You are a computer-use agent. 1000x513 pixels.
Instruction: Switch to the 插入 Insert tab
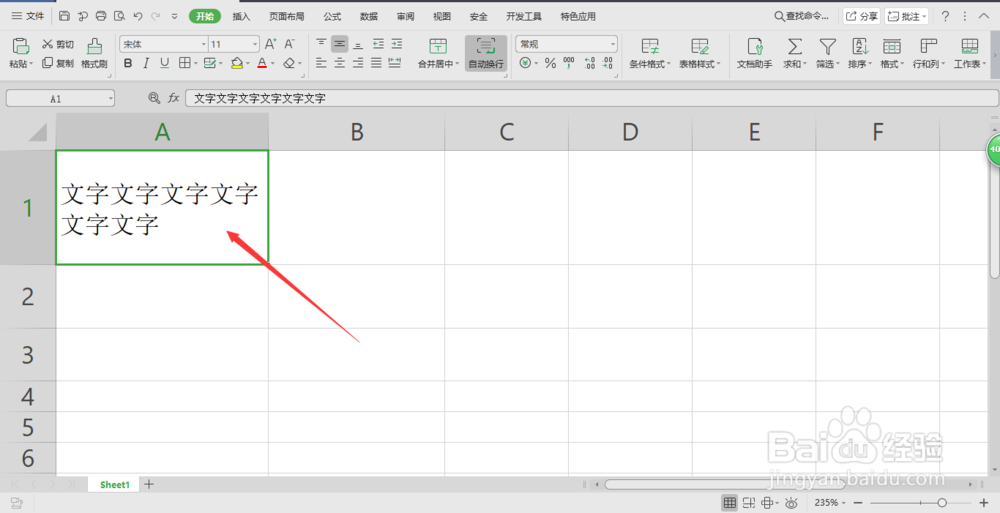pyautogui.click(x=241, y=17)
